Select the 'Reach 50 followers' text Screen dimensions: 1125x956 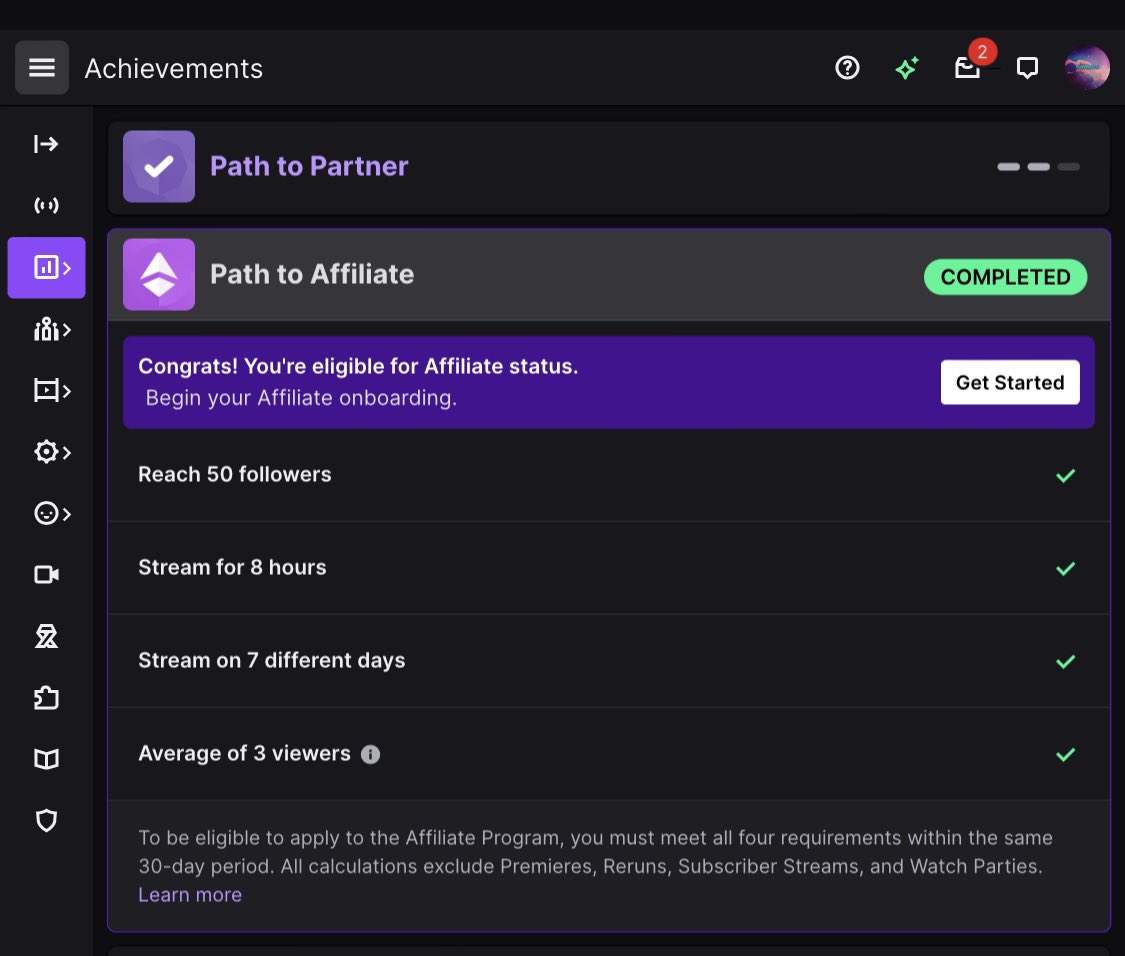click(x=235, y=474)
